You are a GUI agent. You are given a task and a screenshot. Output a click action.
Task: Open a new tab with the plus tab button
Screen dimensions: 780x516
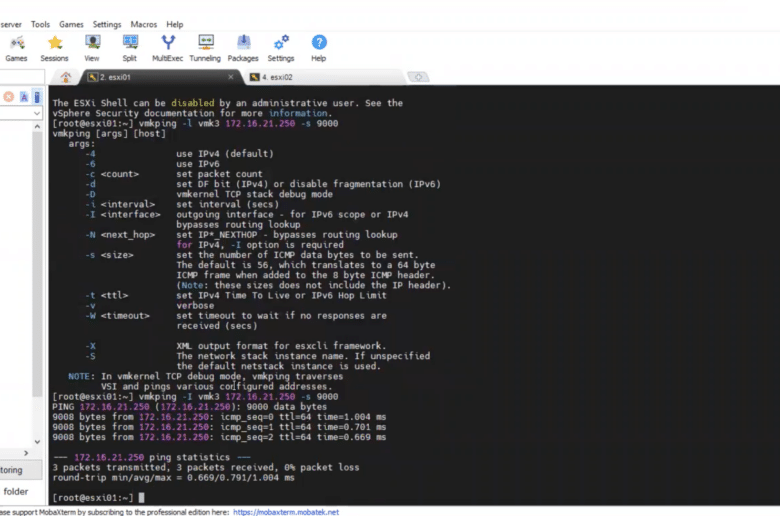(x=418, y=77)
